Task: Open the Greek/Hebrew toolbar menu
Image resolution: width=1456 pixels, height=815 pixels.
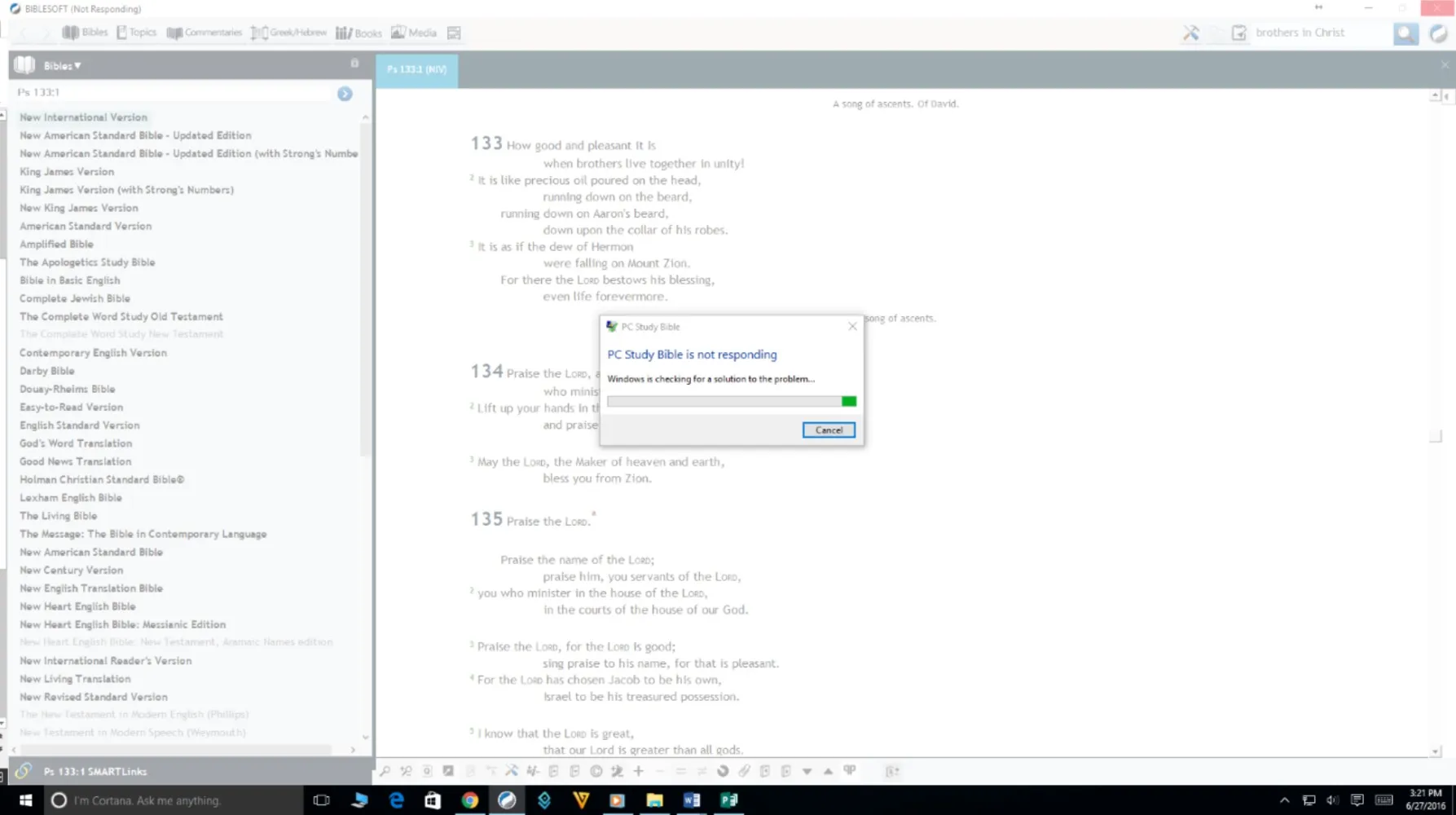Action: point(288,33)
